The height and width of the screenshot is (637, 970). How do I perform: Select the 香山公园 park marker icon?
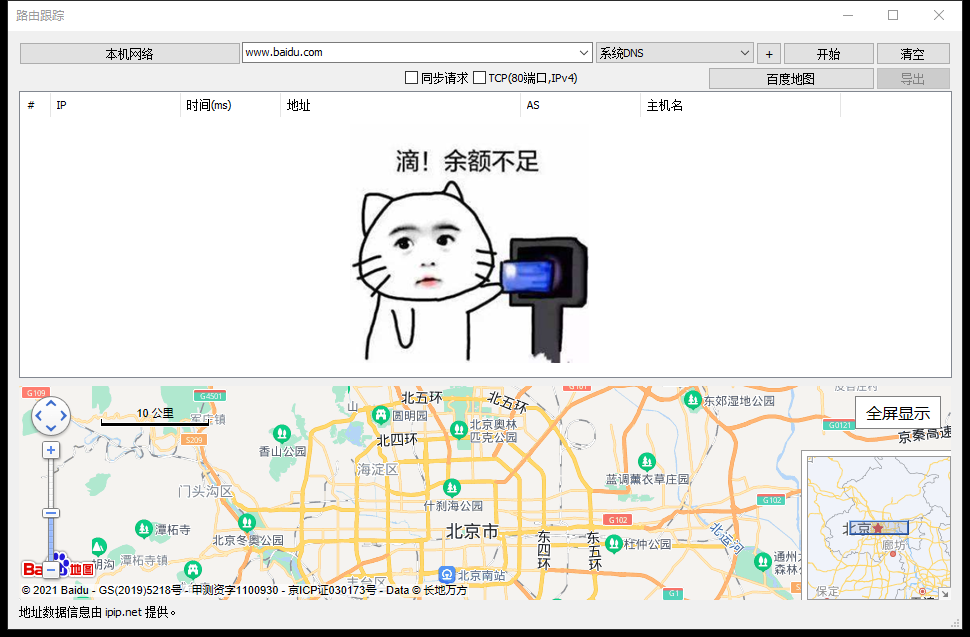coord(283,434)
